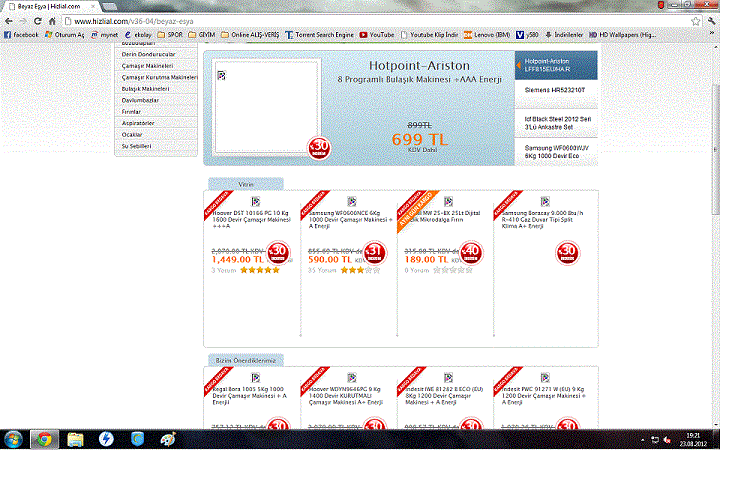This screenshot has height=499, width=750.
Task: Open Davlumbazlar category
Action: [156, 100]
